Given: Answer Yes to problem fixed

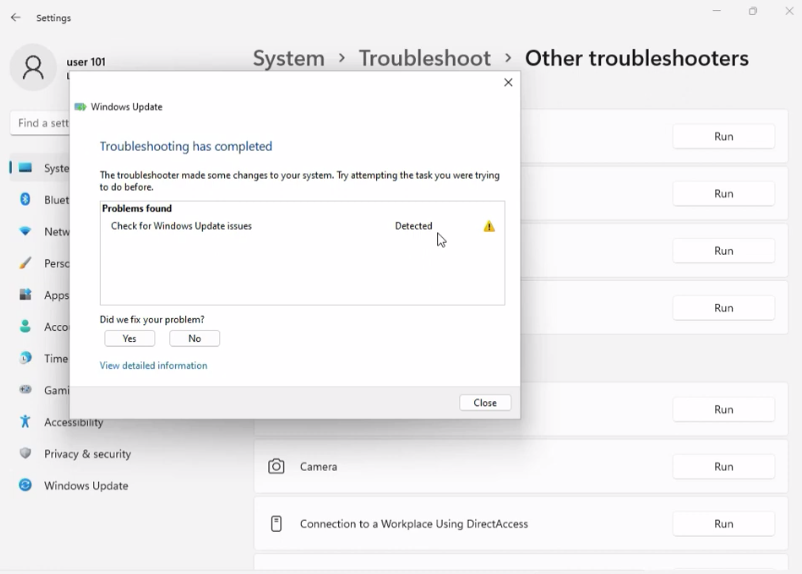Looking at the screenshot, I should pos(130,339).
